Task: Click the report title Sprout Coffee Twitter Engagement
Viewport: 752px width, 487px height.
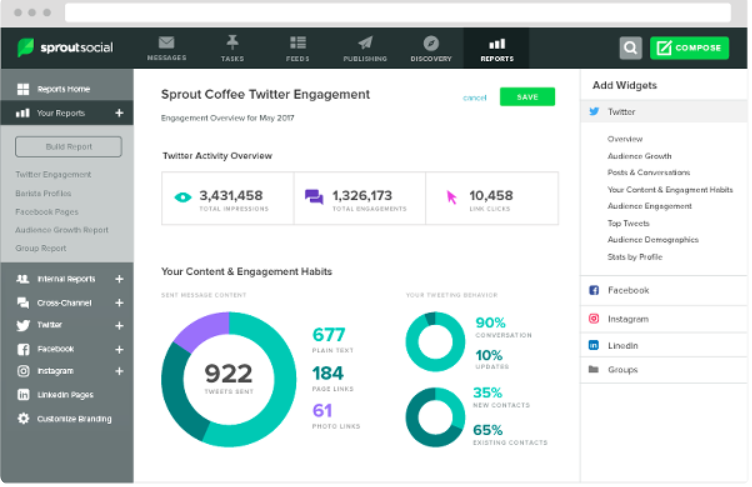Action: 265,95
